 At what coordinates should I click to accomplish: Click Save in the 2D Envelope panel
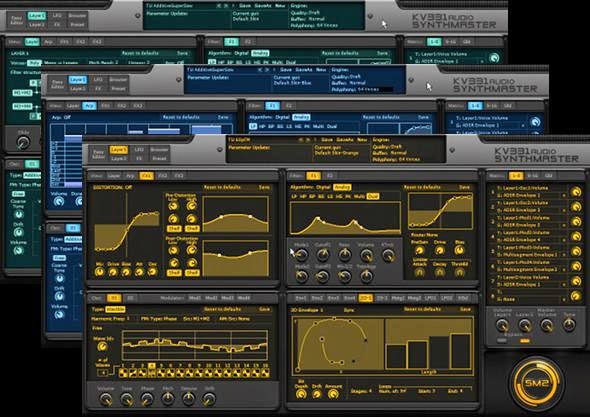point(465,309)
